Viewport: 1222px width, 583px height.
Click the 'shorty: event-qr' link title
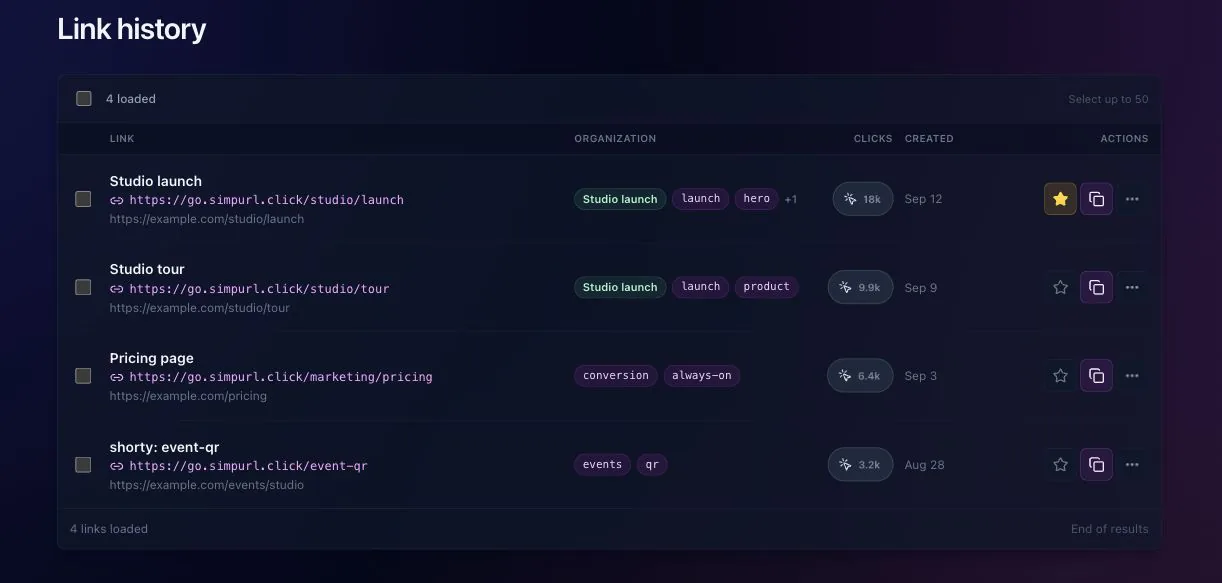(166, 447)
